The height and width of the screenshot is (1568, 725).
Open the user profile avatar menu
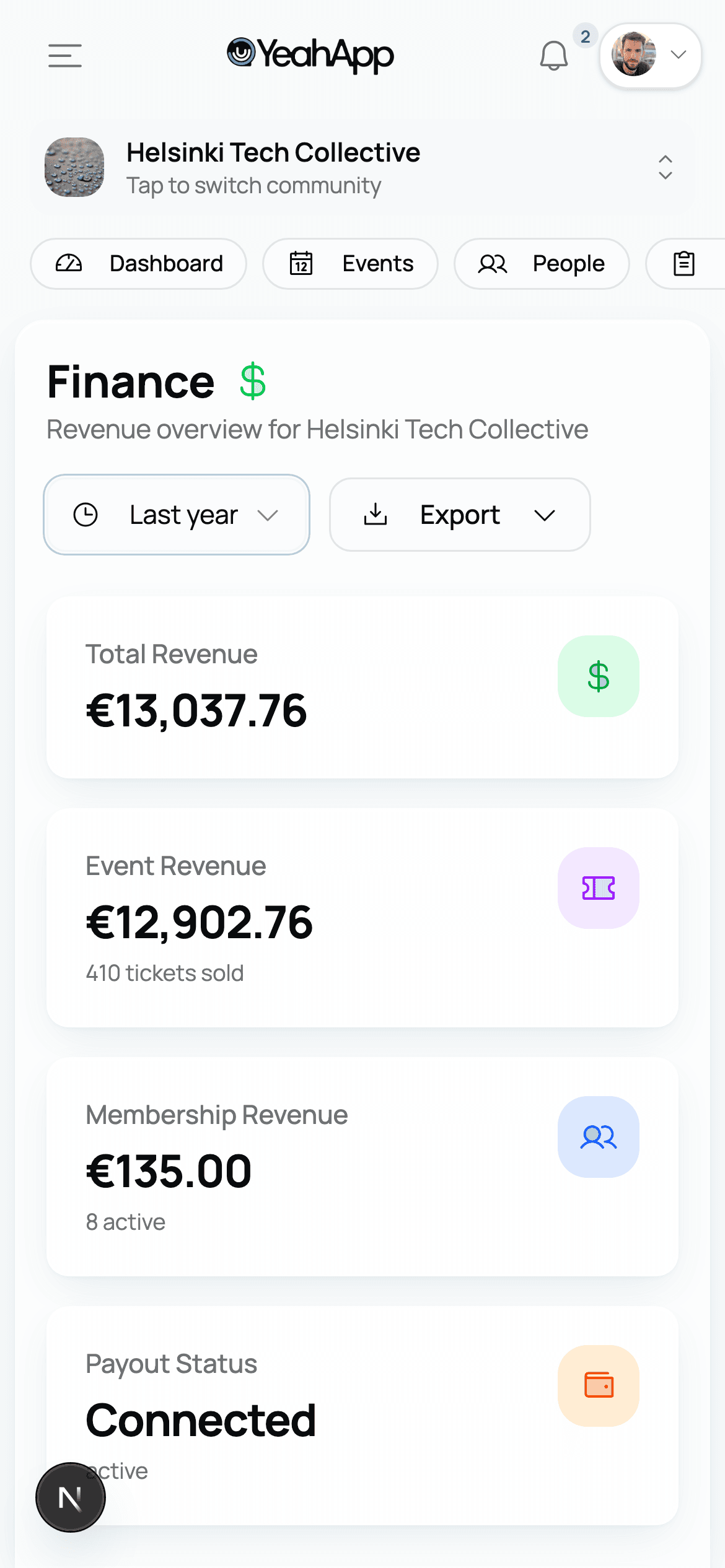click(x=651, y=55)
